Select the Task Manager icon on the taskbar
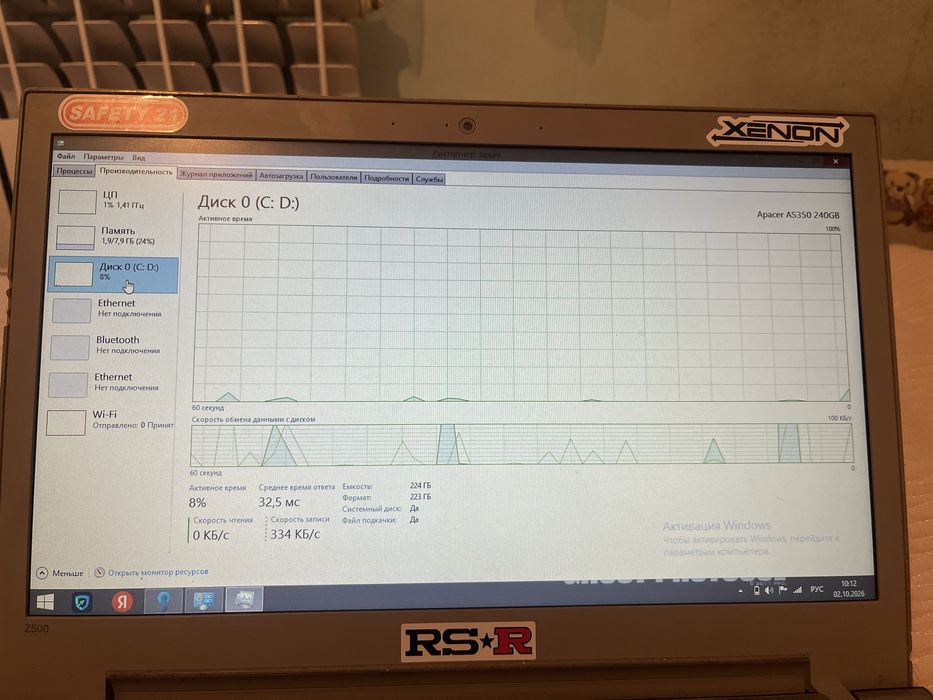Viewport: 933px width, 700px height. (x=243, y=599)
